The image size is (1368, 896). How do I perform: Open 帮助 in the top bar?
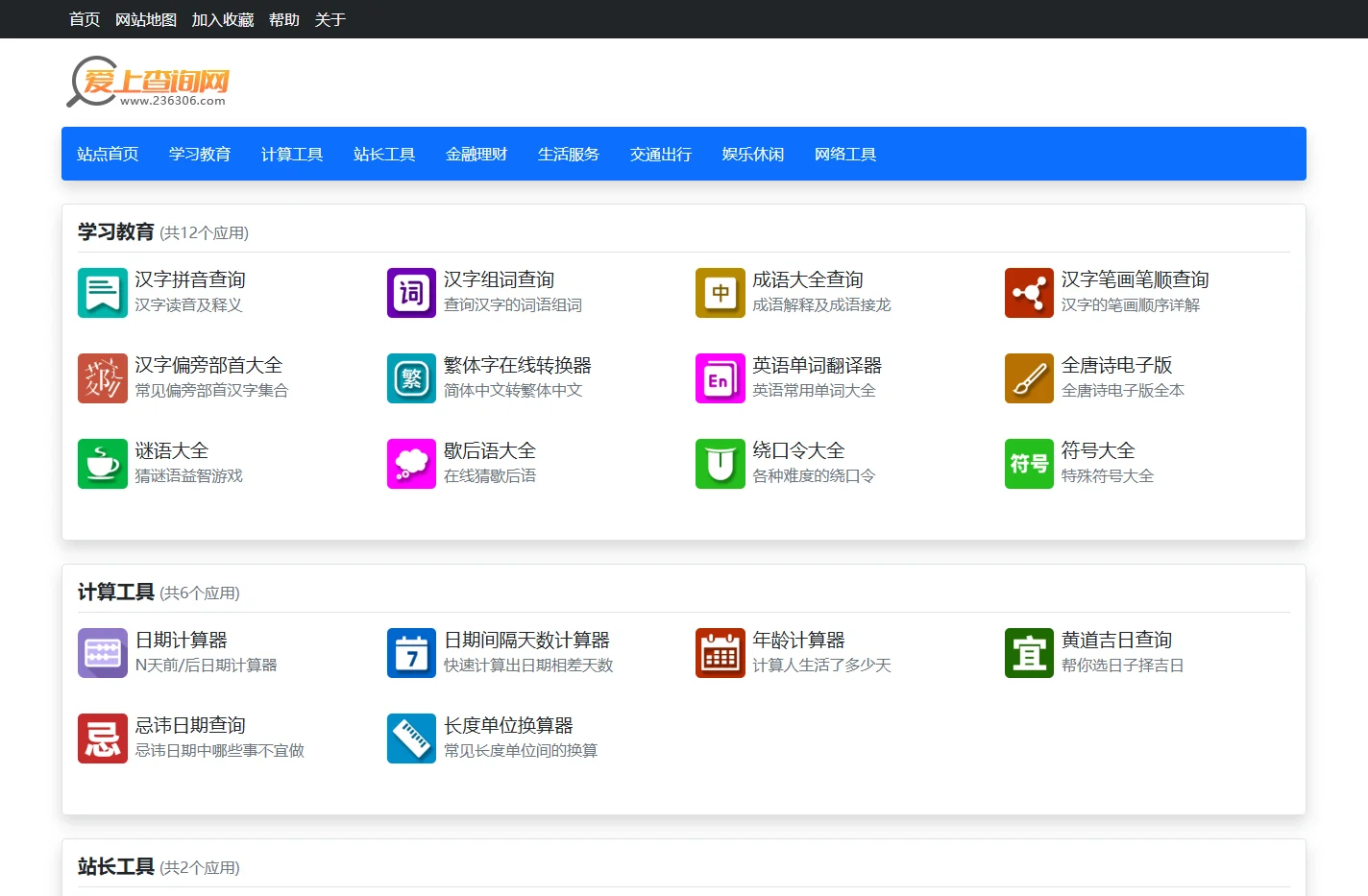[x=284, y=19]
